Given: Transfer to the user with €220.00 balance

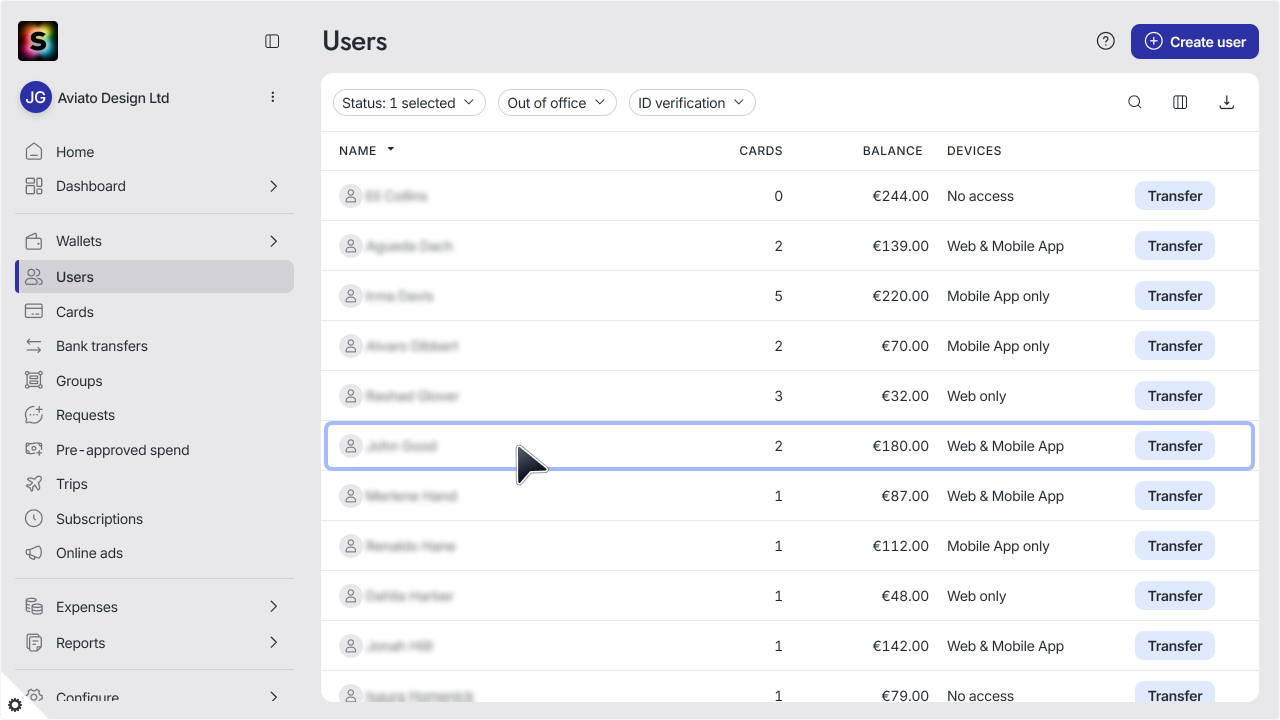Looking at the screenshot, I should (x=1174, y=296).
